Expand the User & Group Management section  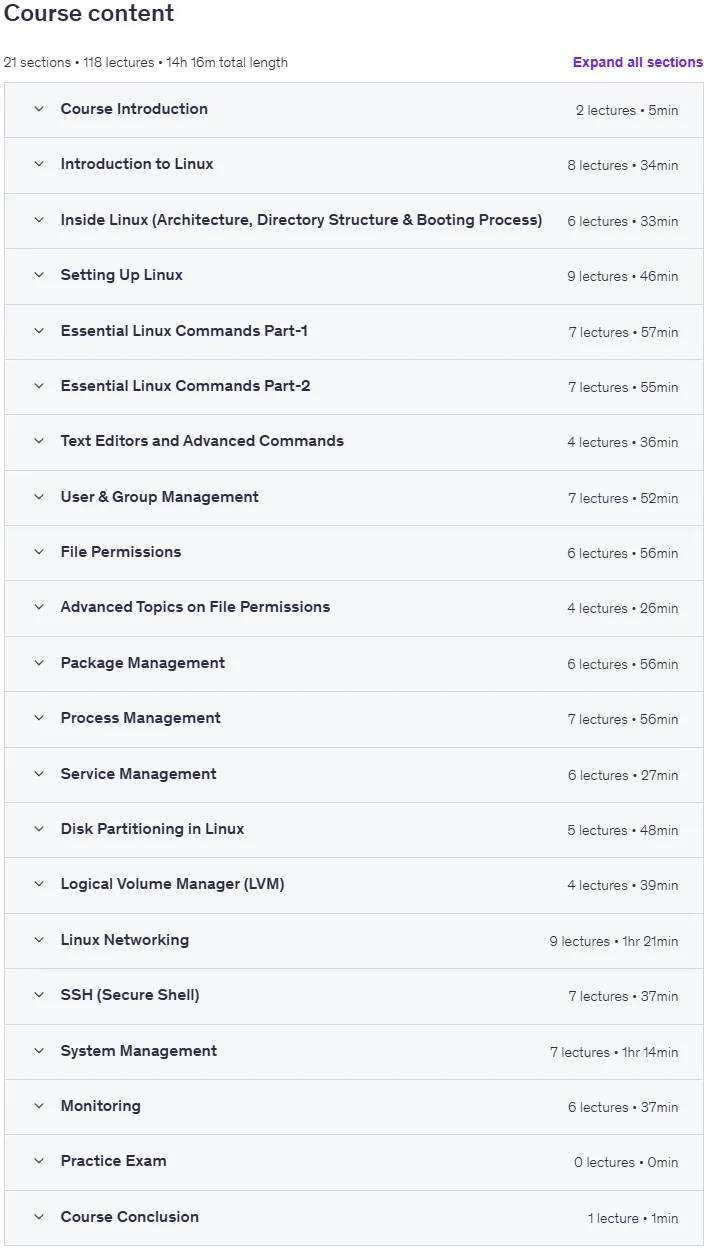(354, 497)
